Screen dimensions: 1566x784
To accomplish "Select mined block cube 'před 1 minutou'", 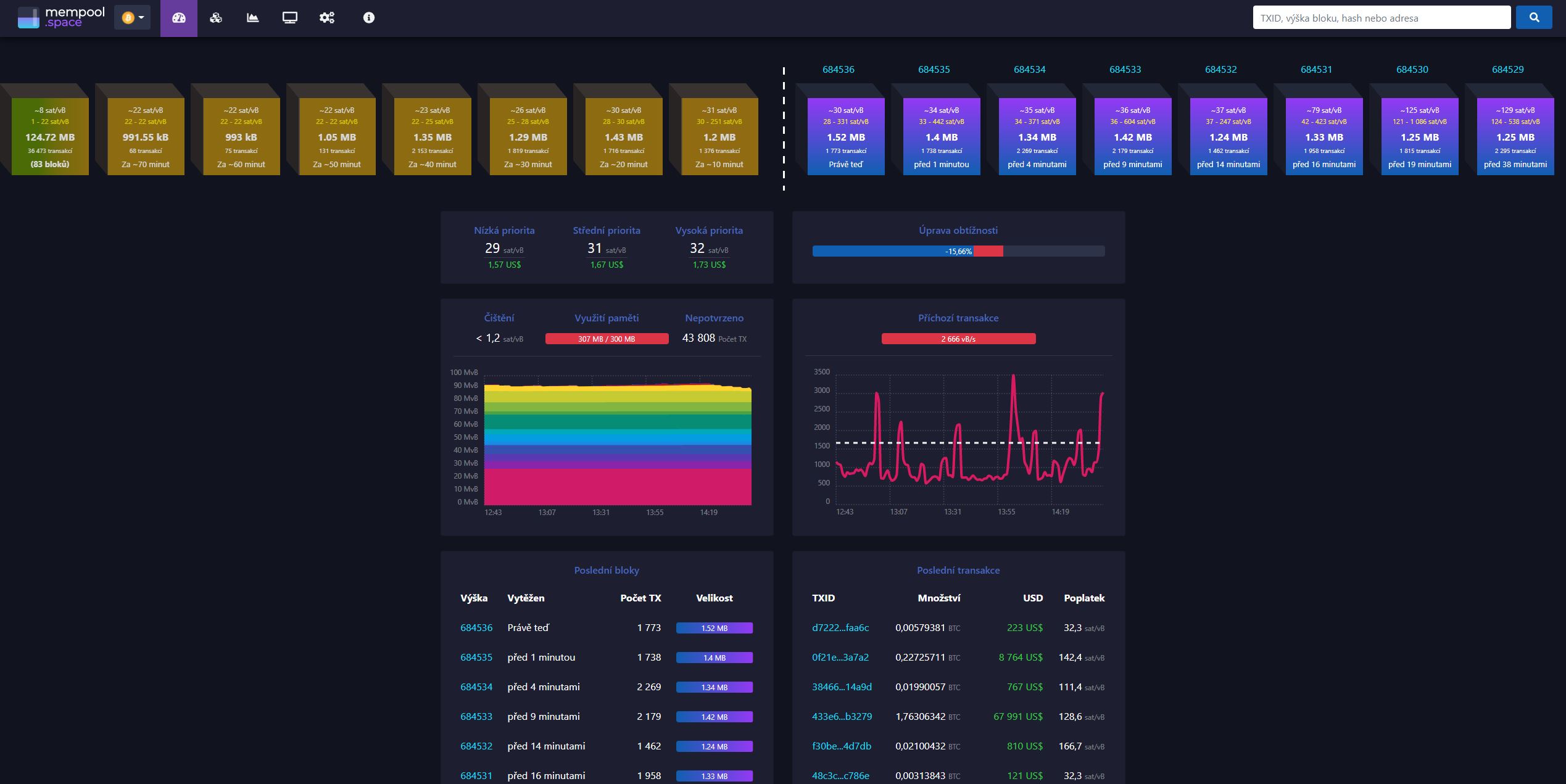I will 942,136.
